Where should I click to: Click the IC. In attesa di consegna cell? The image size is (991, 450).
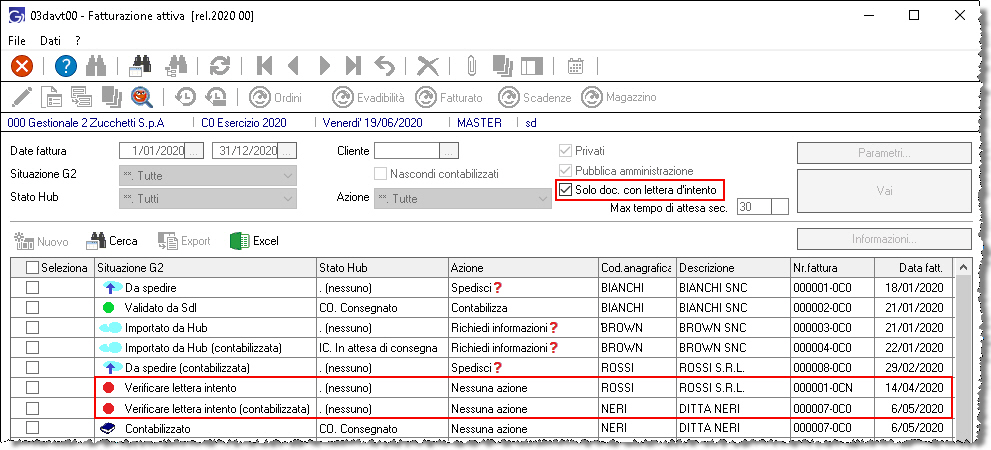[382, 348]
